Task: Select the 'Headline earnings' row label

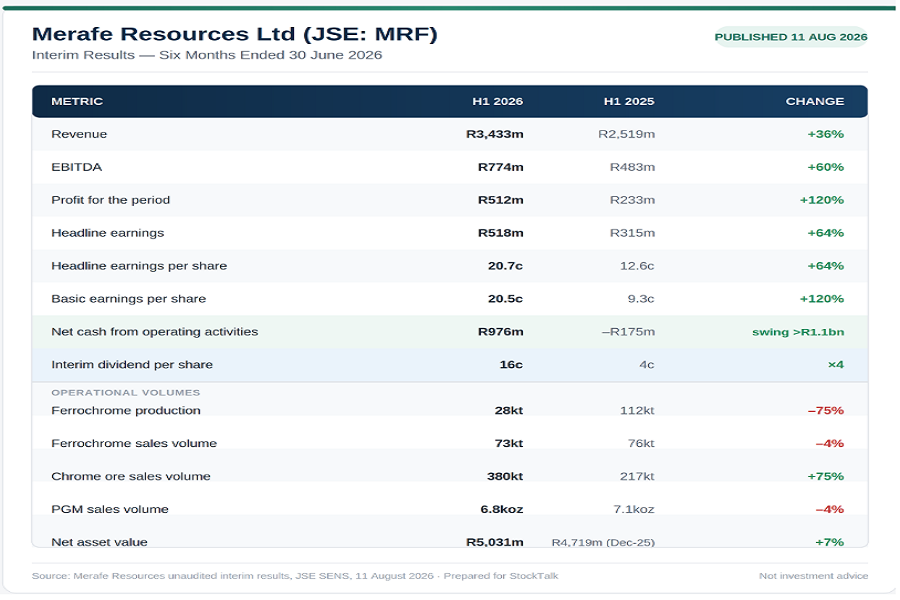Action: tap(108, 233)
